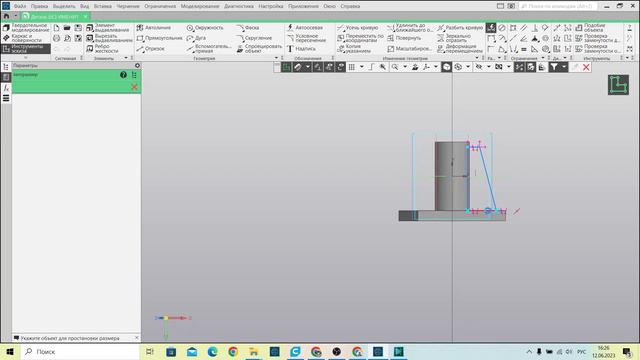The width and height of the screenshot is (640, 360).
Task: Open the zoom magnifier dropdown arrow
Action: coord(404,67)
